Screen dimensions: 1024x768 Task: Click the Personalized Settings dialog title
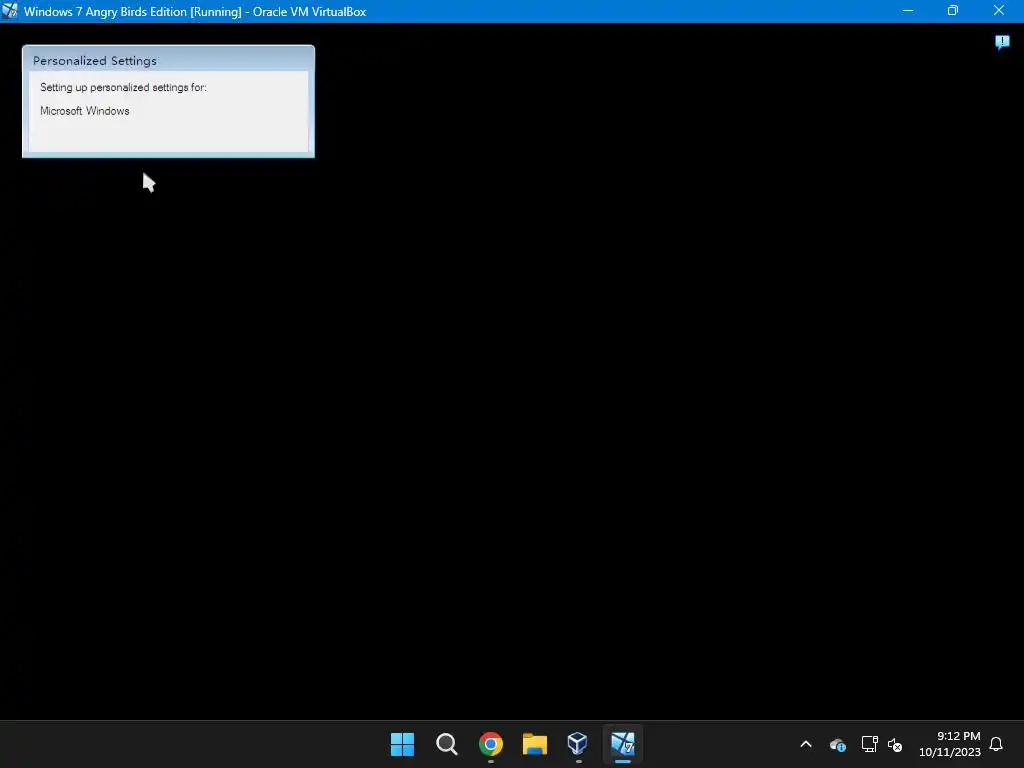click(95, 61)
